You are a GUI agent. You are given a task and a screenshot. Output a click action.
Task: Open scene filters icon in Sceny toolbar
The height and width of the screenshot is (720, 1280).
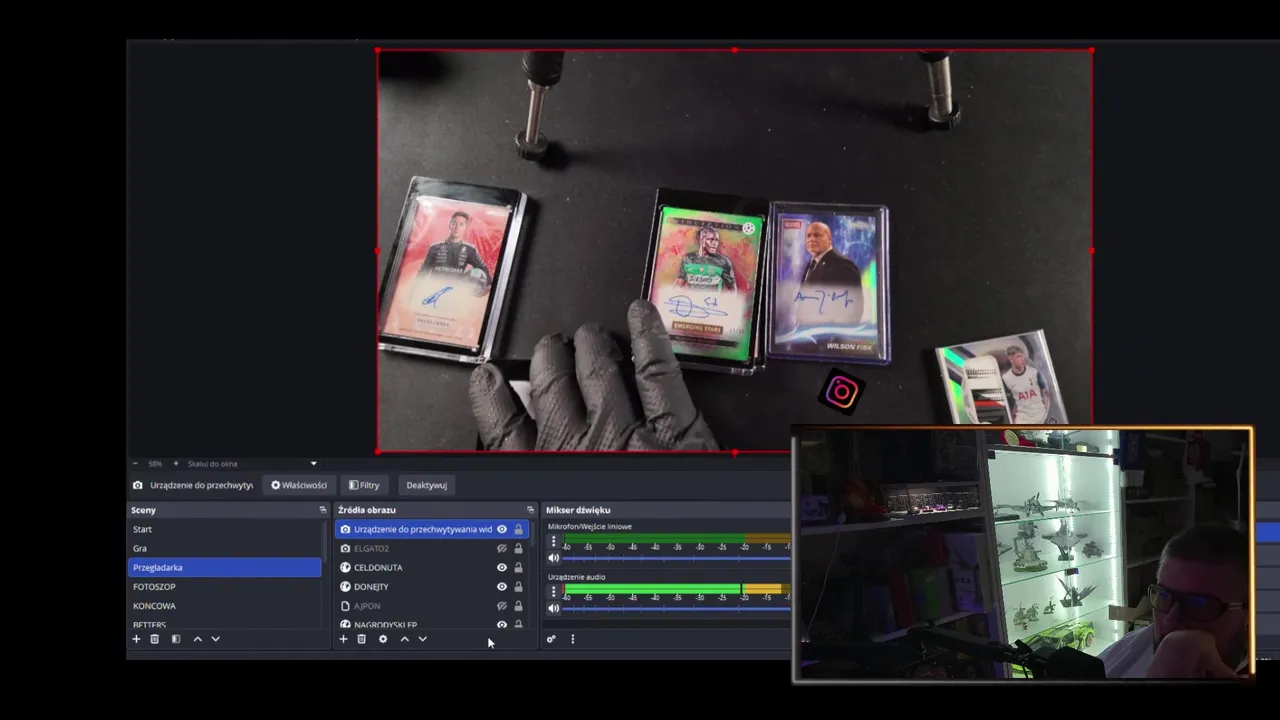[175, 639]
